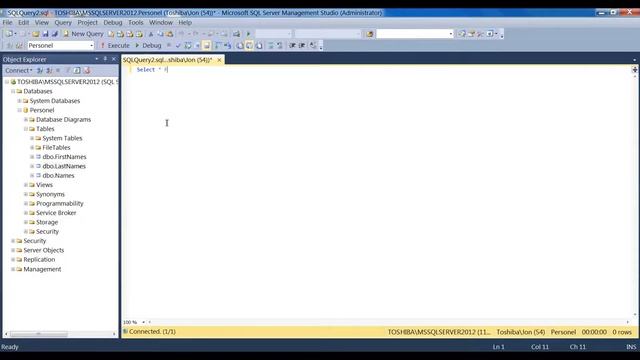
Task: Click the New Project icon
Action: [x=9, y=34]
